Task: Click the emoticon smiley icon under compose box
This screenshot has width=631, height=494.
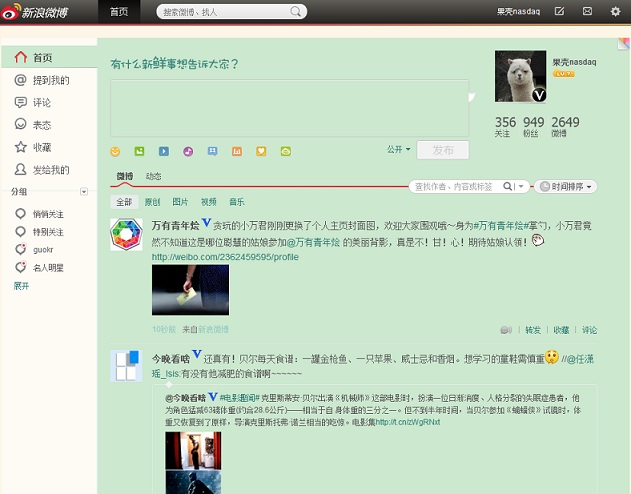Action: click(115, 151)
